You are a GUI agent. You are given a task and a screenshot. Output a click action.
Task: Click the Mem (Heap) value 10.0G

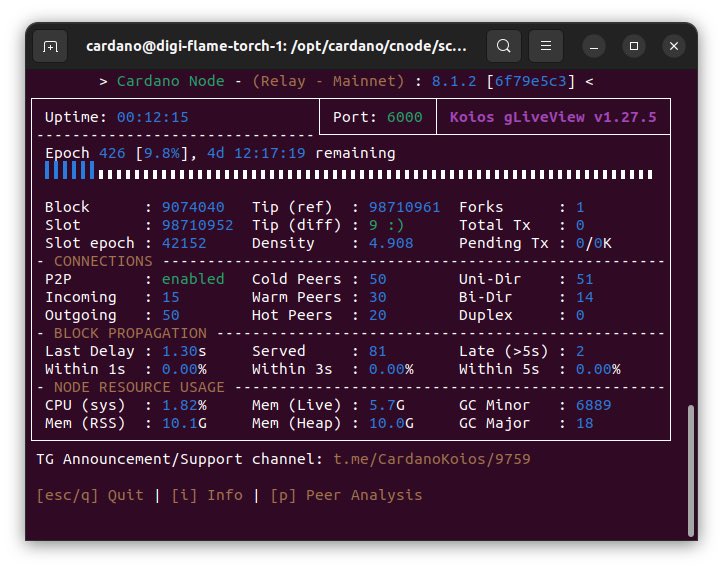click(x=391, y=423)
